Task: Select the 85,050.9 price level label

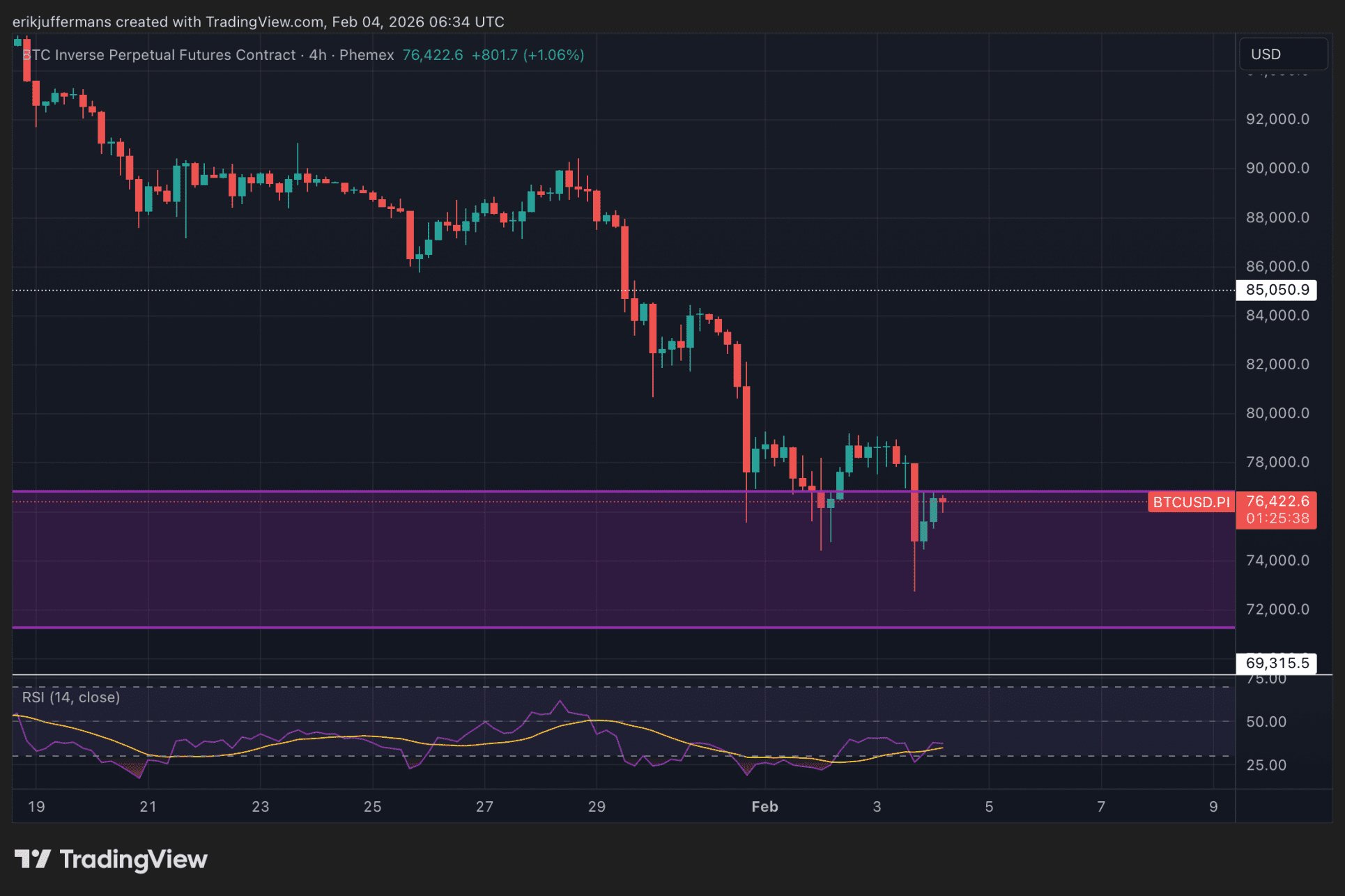Action: (x=1276, y=290)
